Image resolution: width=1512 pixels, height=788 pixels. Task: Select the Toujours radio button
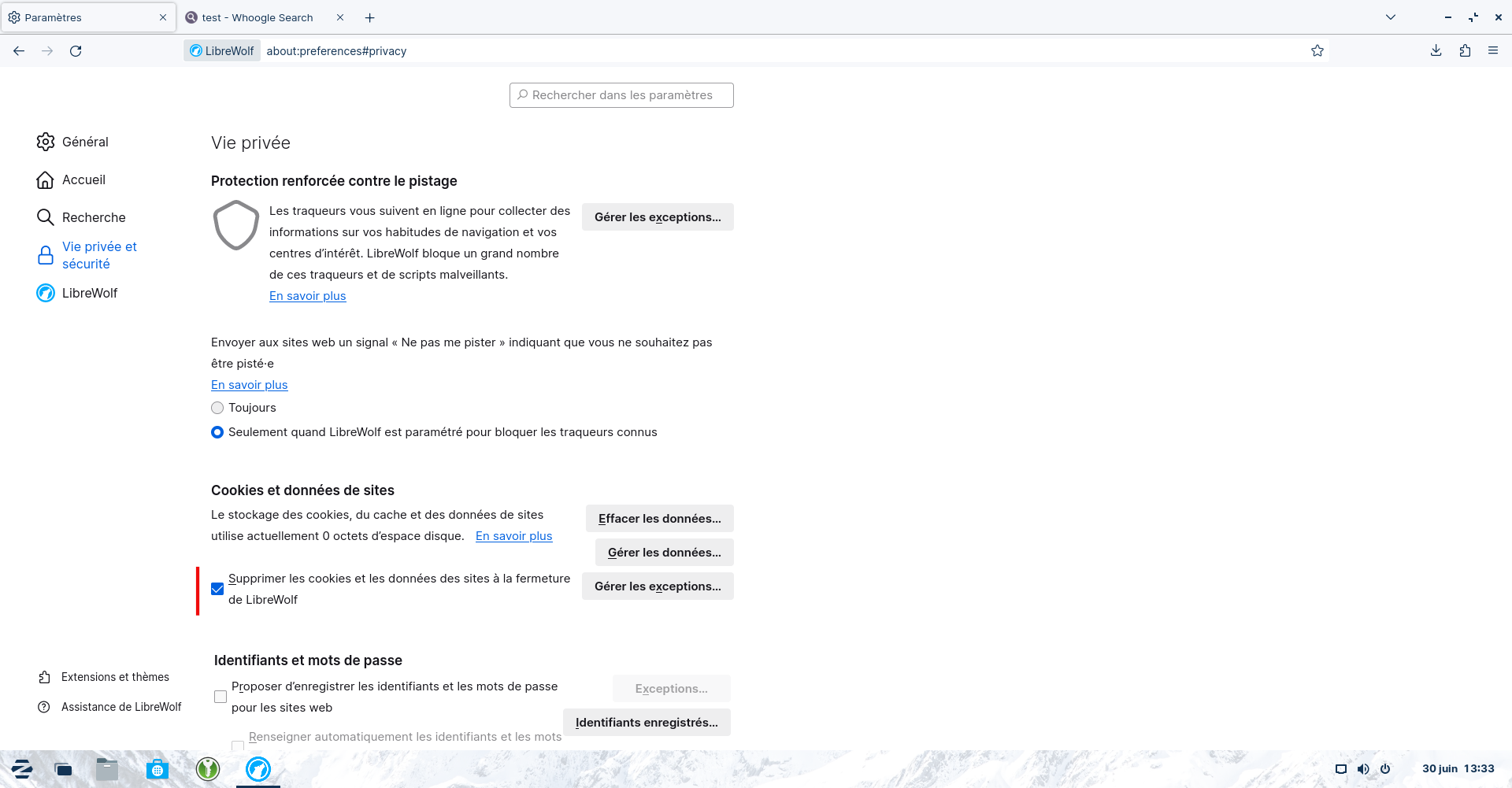point(217,408)
